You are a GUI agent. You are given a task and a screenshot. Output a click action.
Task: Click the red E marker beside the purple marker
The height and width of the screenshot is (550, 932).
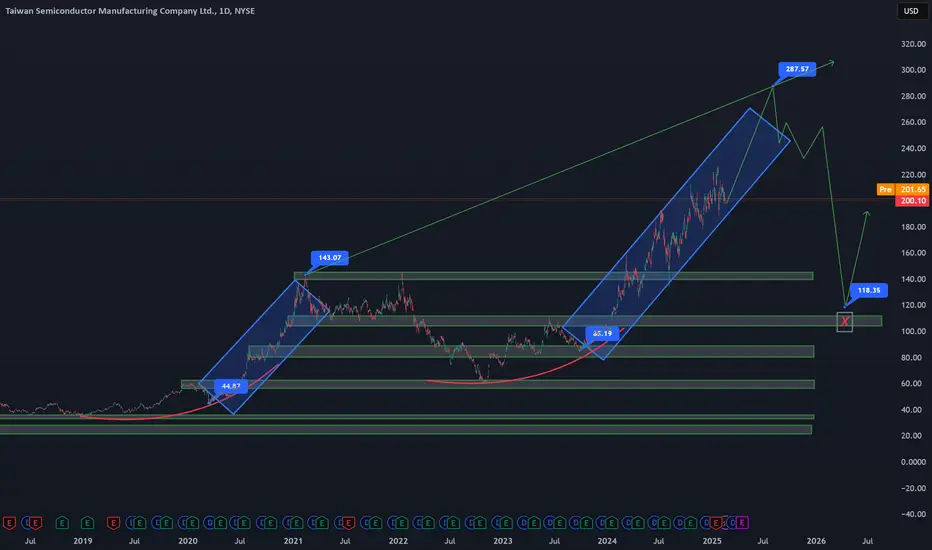tap(716, 523)
